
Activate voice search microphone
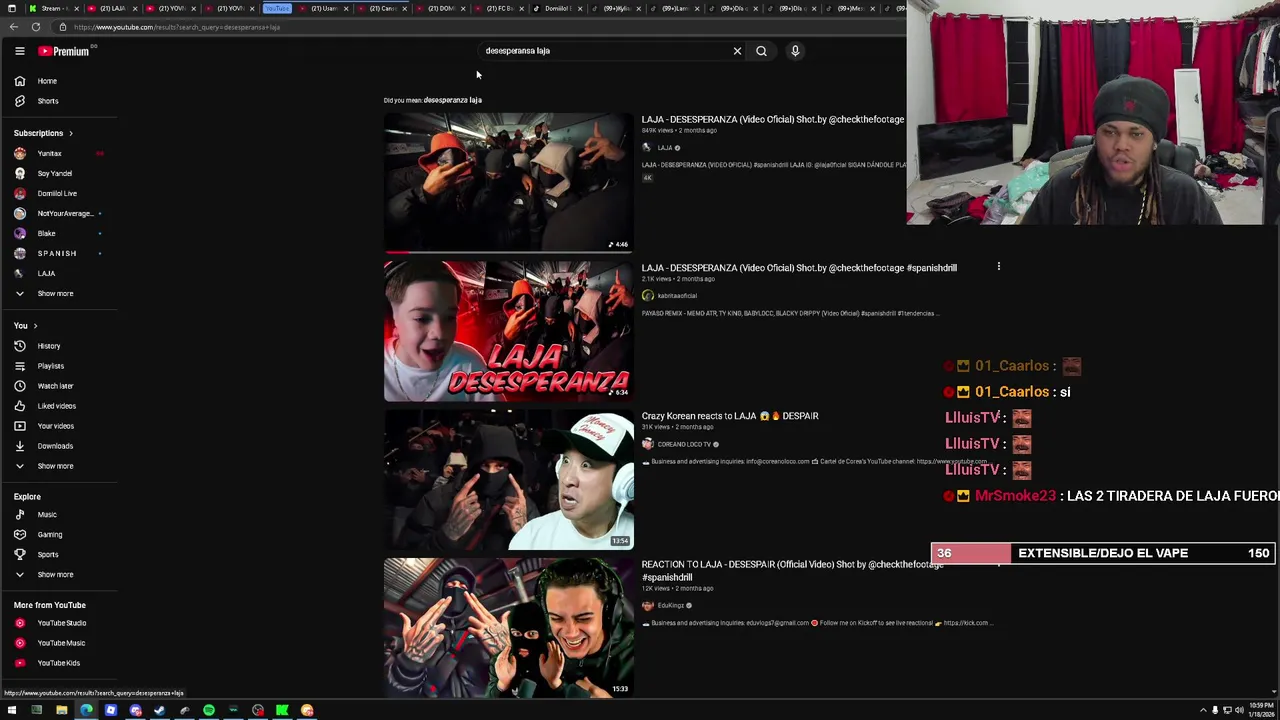click(x=795, y=51)
